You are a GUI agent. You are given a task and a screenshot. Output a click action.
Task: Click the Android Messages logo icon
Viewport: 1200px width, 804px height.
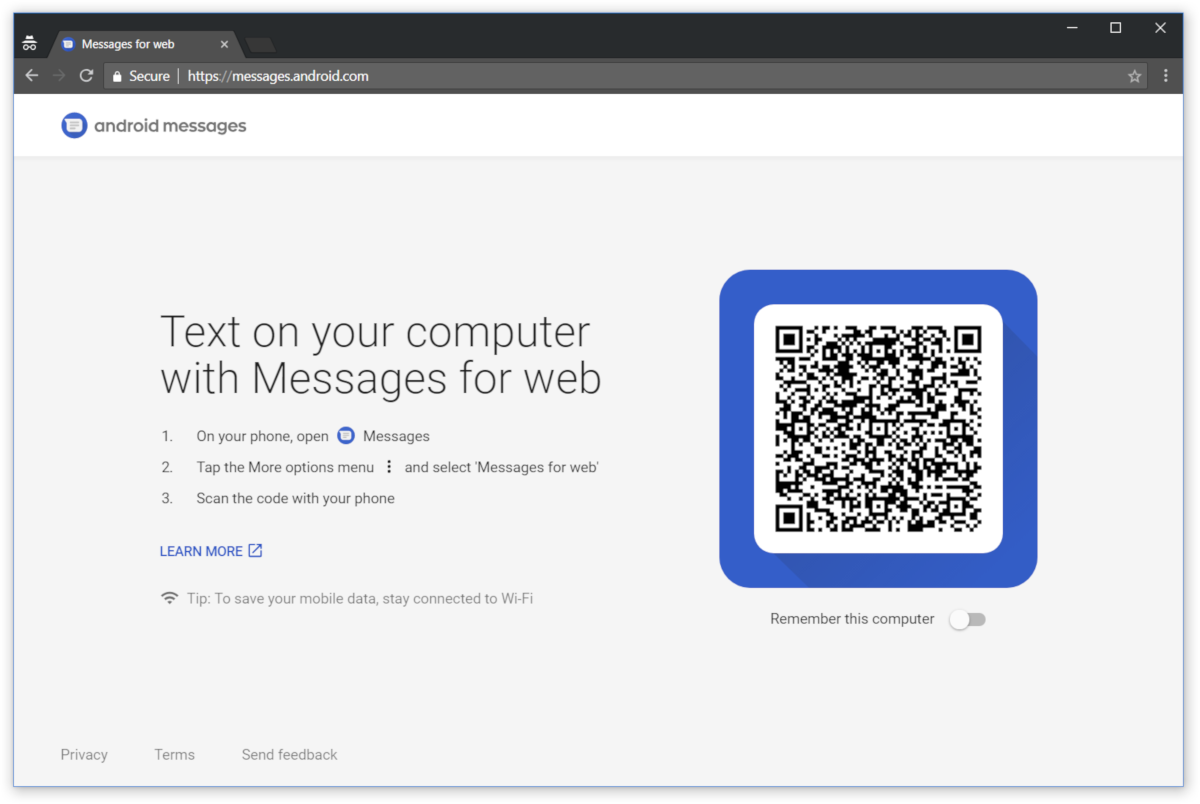click(74, 126)
